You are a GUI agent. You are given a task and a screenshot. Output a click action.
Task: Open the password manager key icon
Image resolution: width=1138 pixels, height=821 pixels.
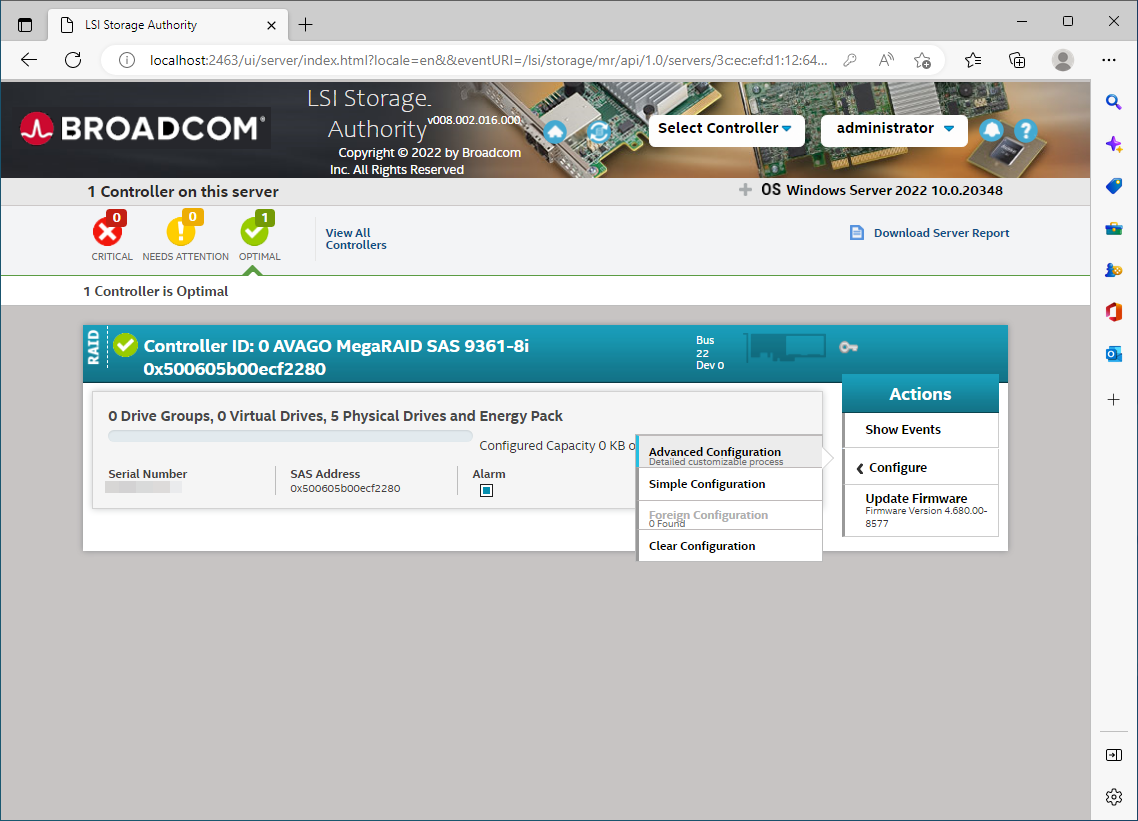850,60
